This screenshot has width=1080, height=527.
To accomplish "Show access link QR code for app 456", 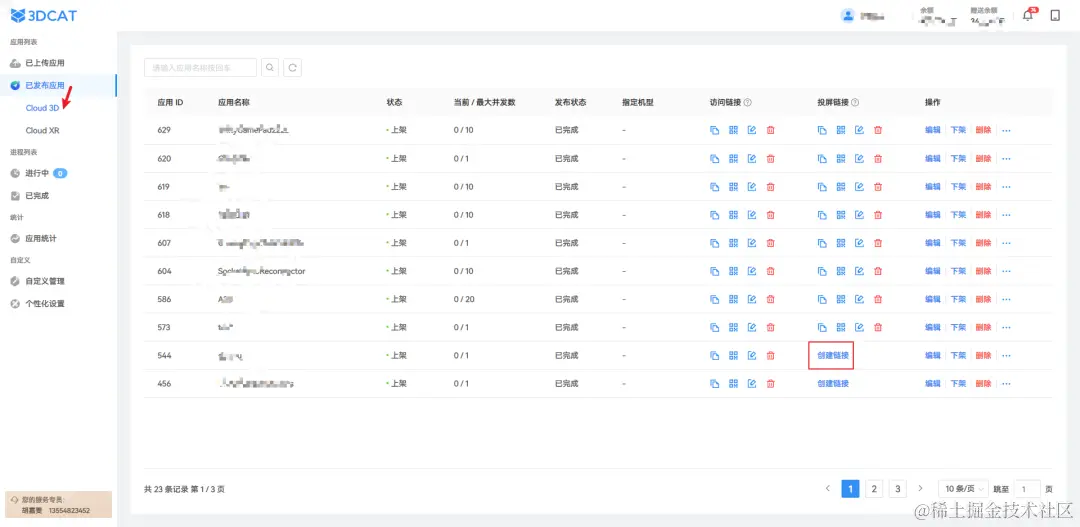I will coord(734,384).
